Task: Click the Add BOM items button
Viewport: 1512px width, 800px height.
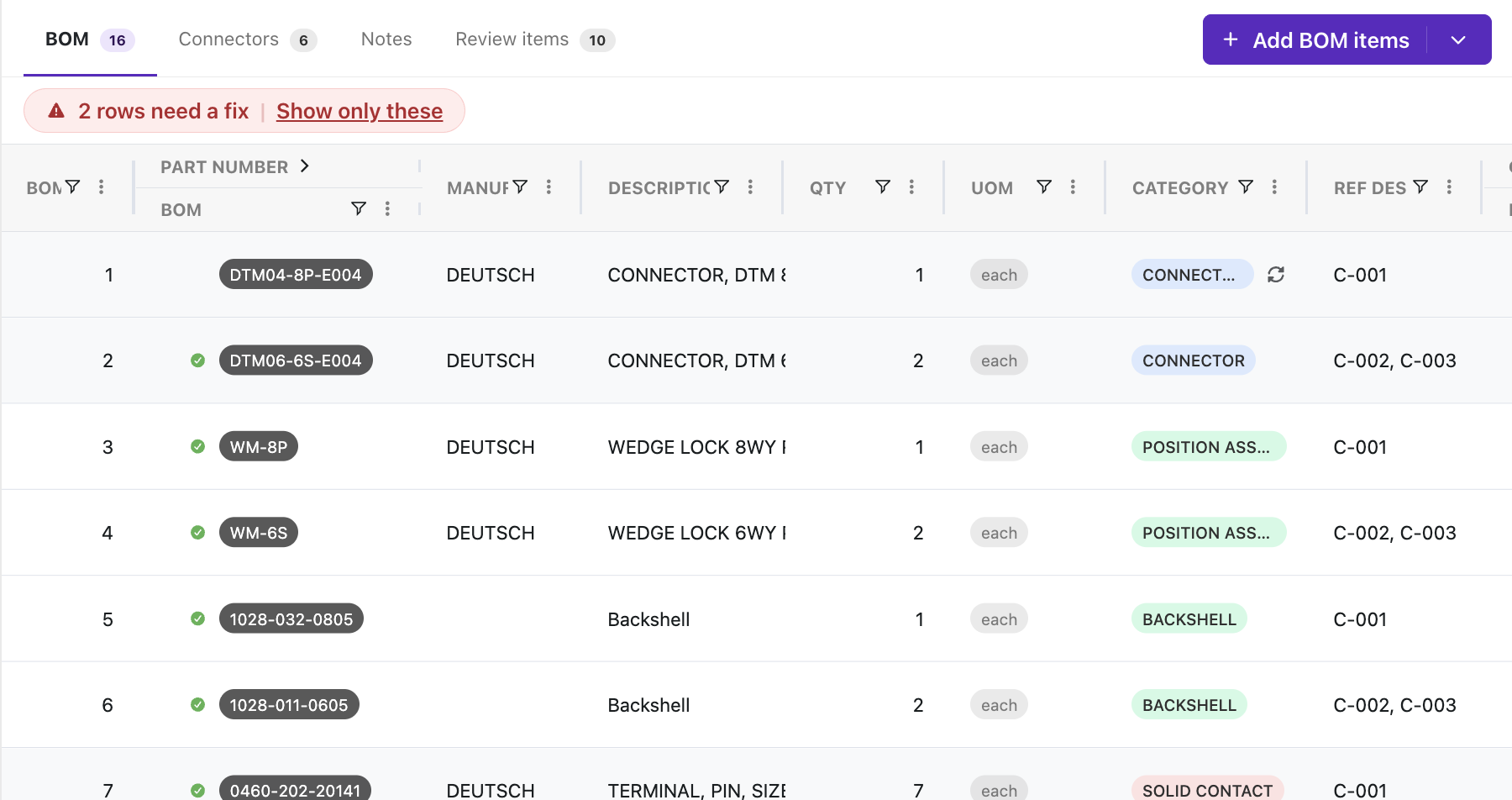Action: pyautogui.click(x=1315, y=39)
